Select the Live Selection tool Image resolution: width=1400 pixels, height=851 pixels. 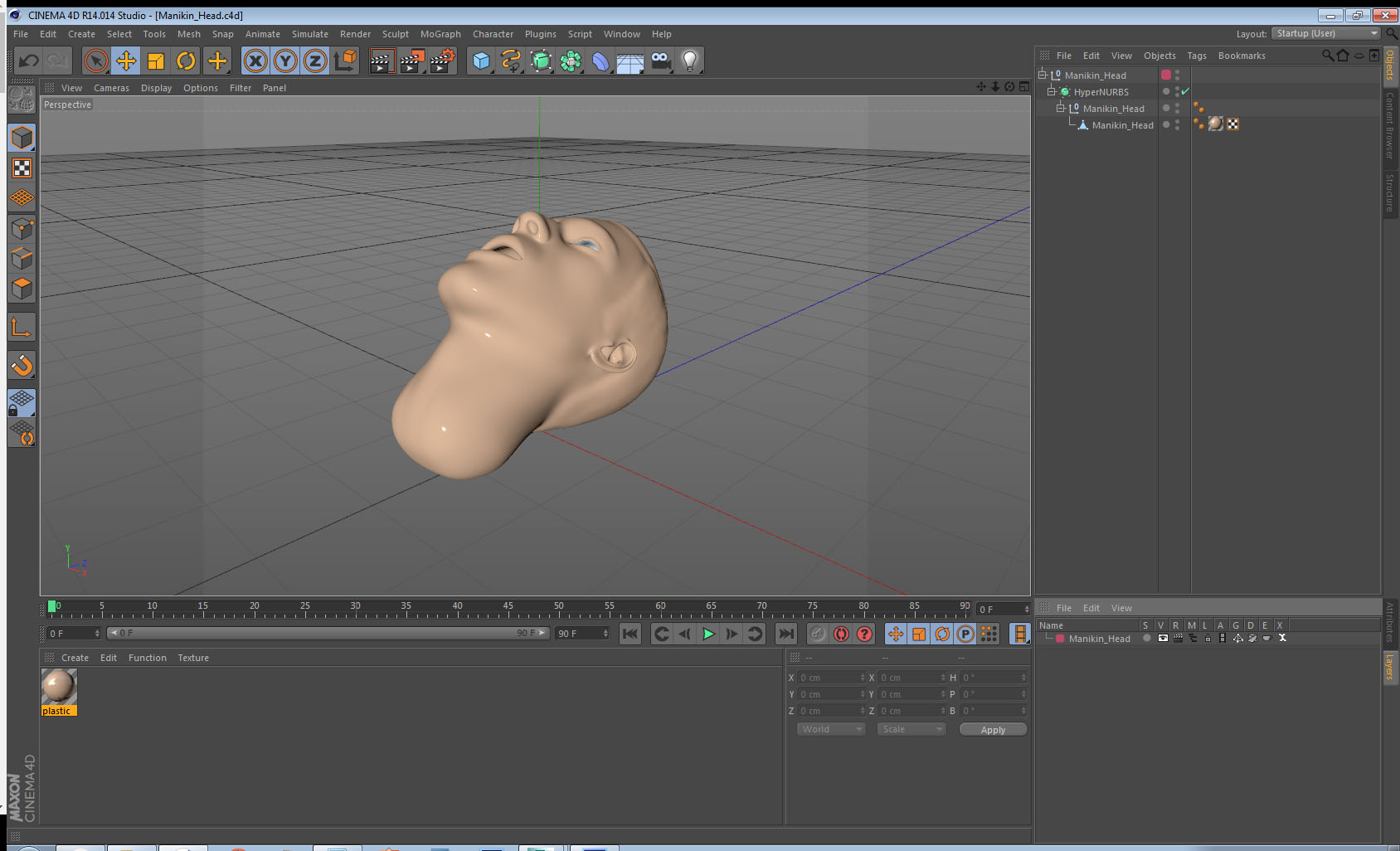[x=96, y=61]
